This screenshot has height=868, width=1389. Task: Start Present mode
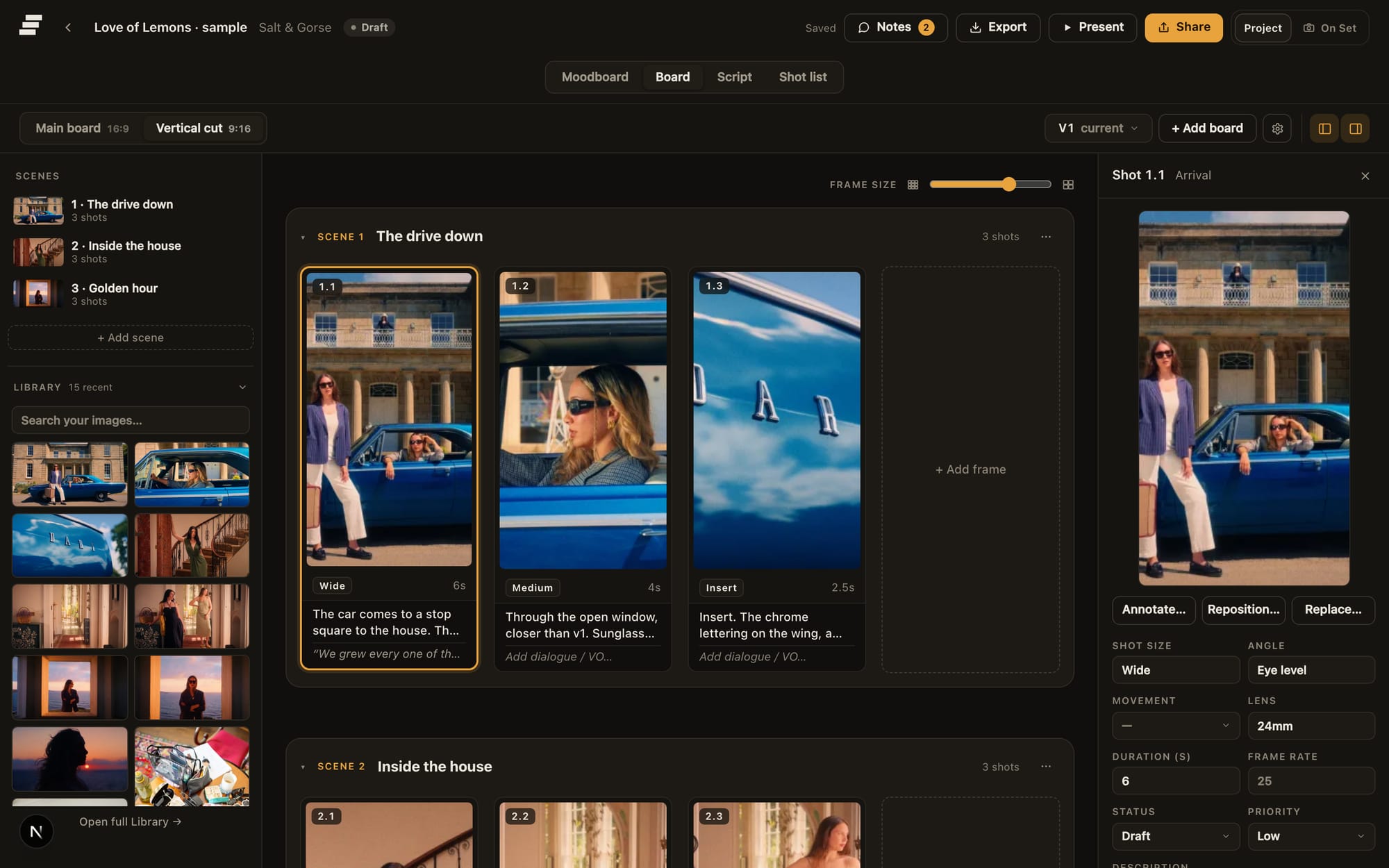point(1092,28)
